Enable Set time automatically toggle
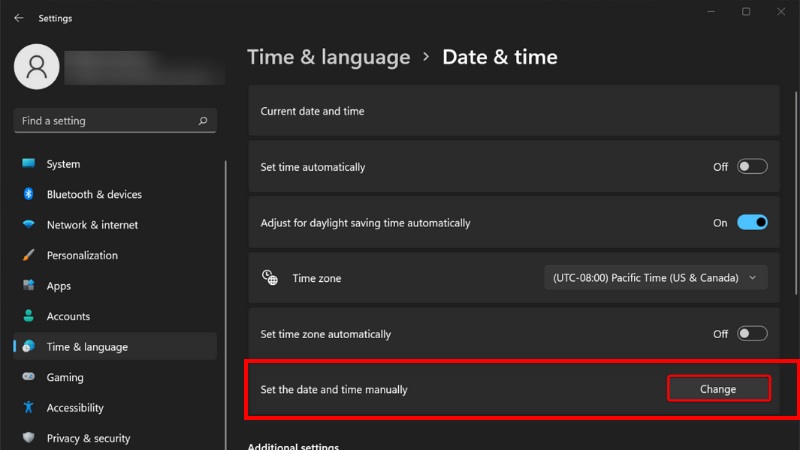 (x=752, y=167)
